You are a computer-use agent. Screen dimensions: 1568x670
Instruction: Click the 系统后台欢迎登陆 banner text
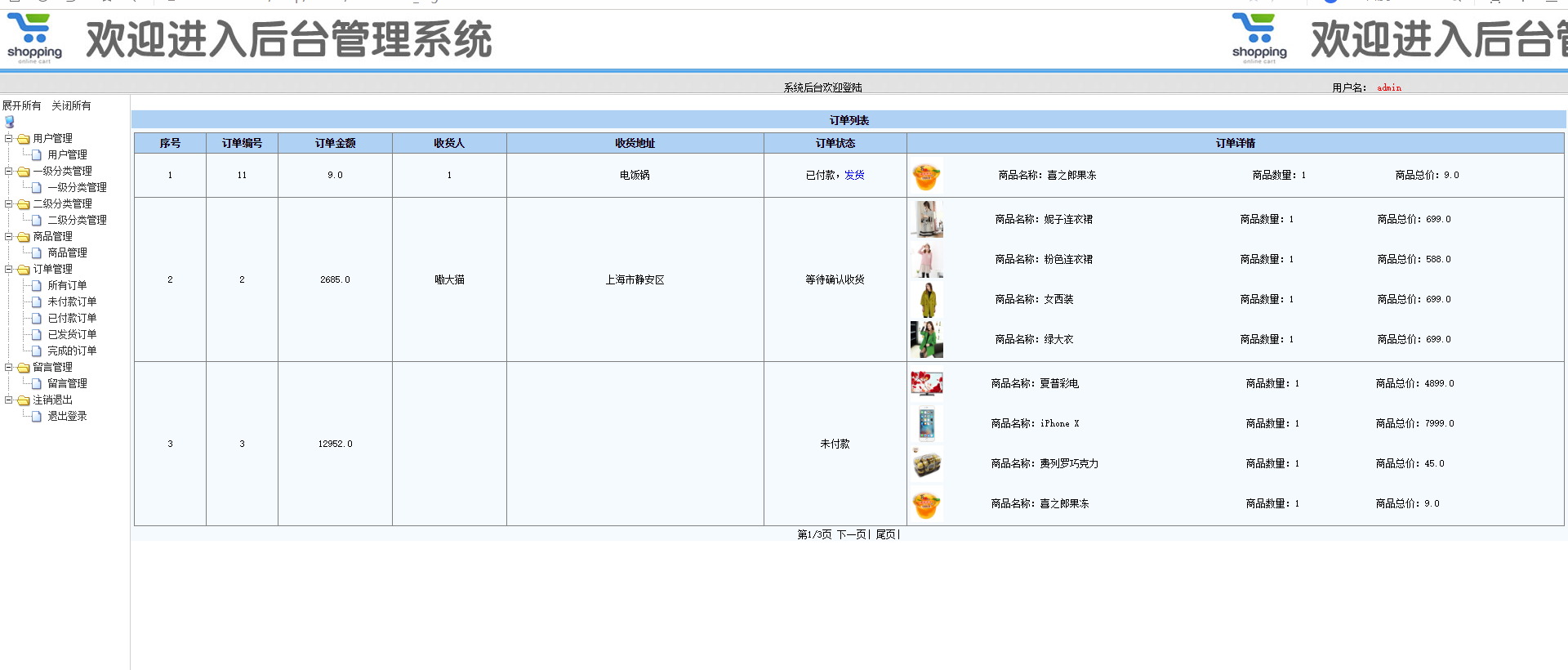822,87
